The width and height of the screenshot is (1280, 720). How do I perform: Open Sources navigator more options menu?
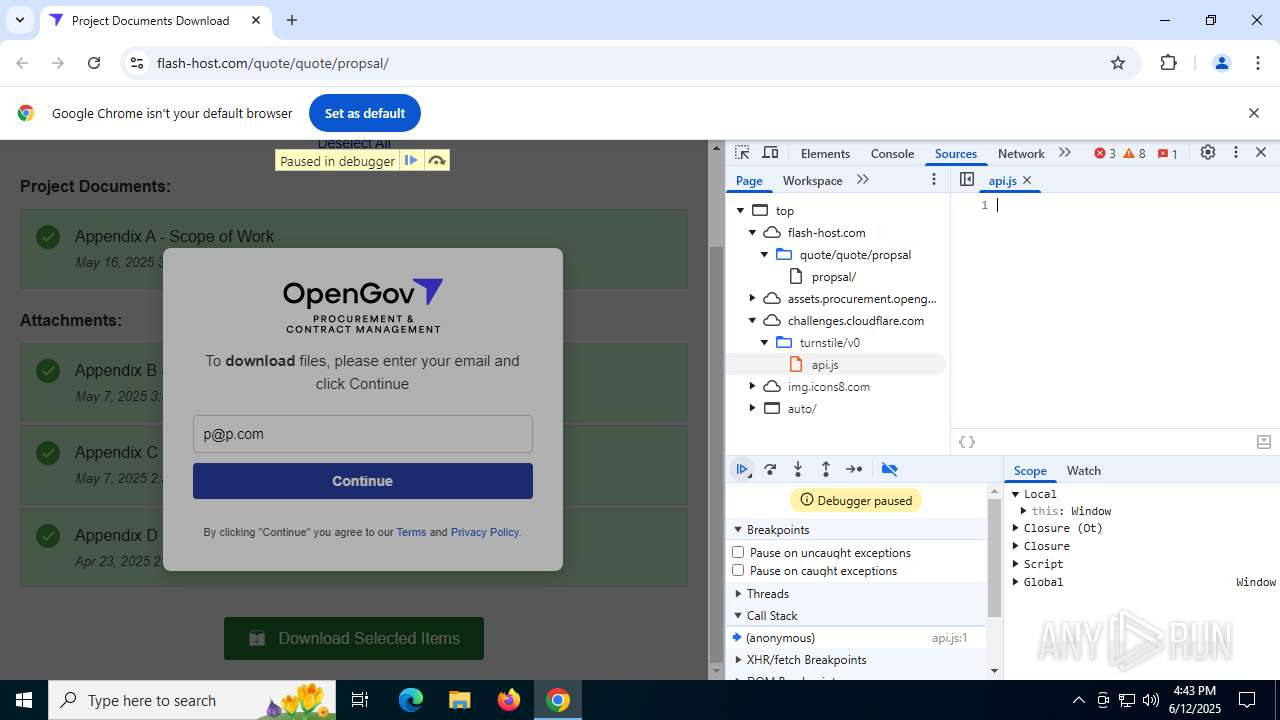coord(934,180)
